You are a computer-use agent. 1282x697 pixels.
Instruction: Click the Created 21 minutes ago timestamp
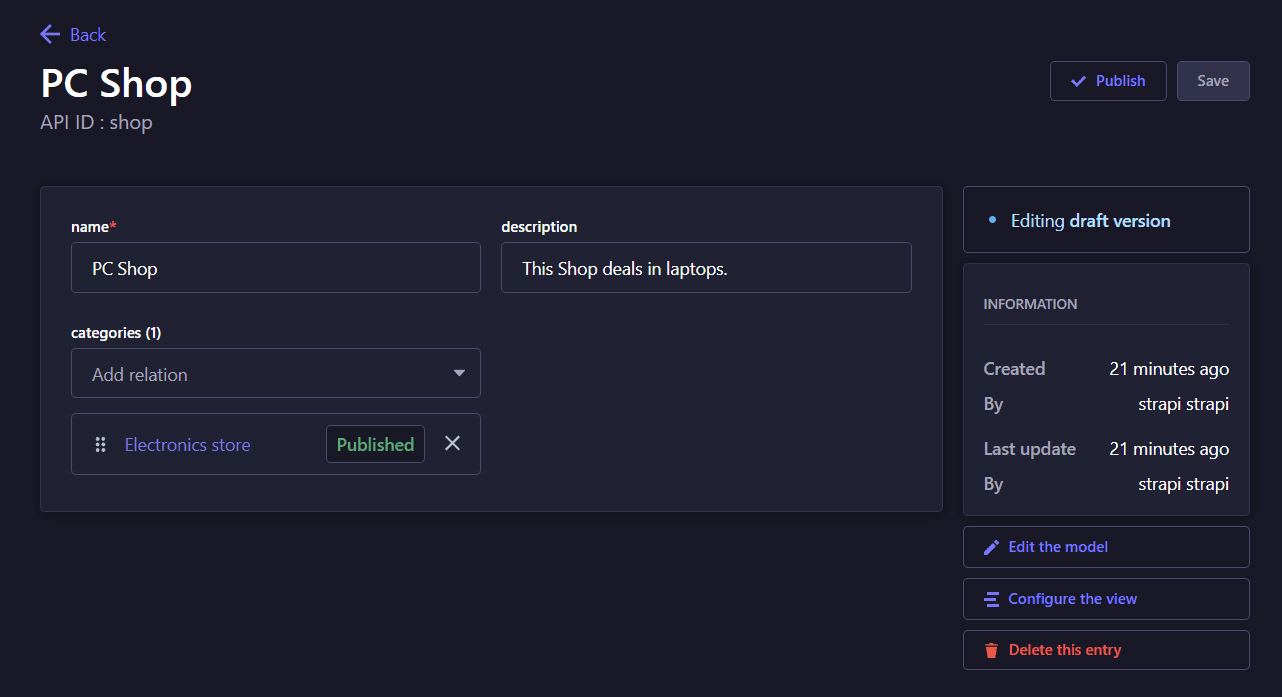tap(1168, 369)
